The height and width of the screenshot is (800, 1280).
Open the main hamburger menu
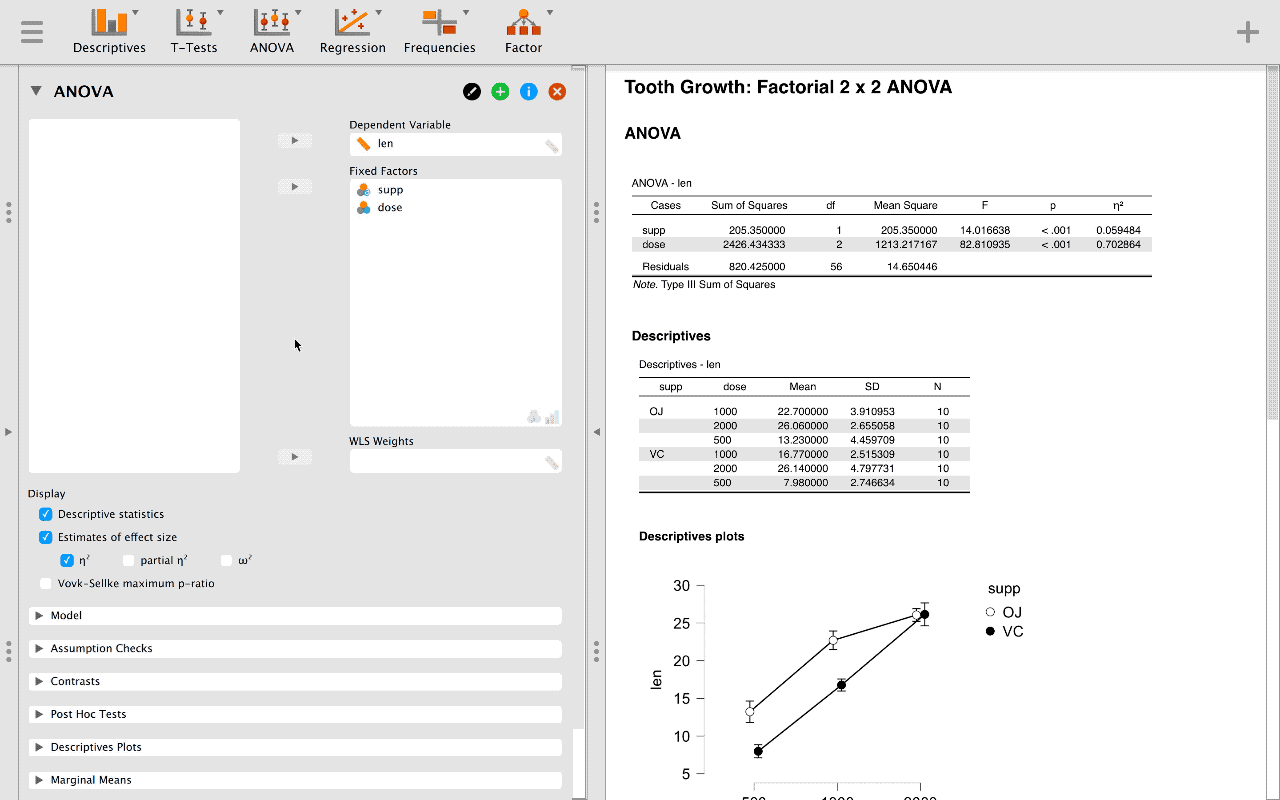tap(32, 31)
